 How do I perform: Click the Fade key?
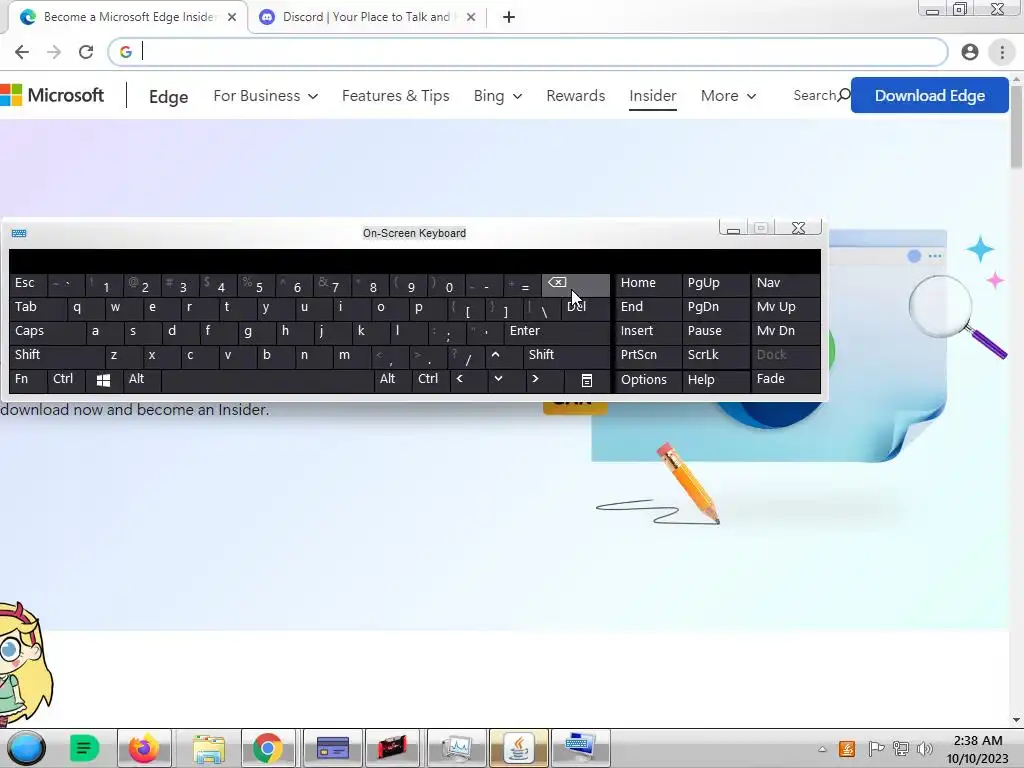click(x=786, y=379)
